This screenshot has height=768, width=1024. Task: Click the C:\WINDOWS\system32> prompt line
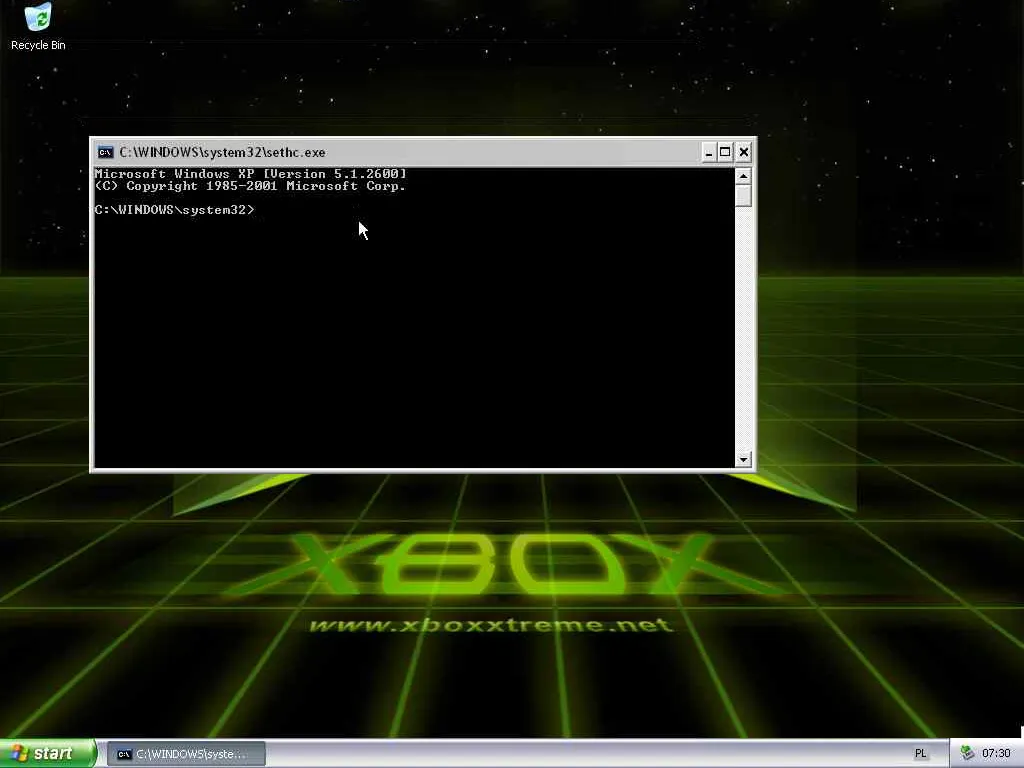click(174, 210)
